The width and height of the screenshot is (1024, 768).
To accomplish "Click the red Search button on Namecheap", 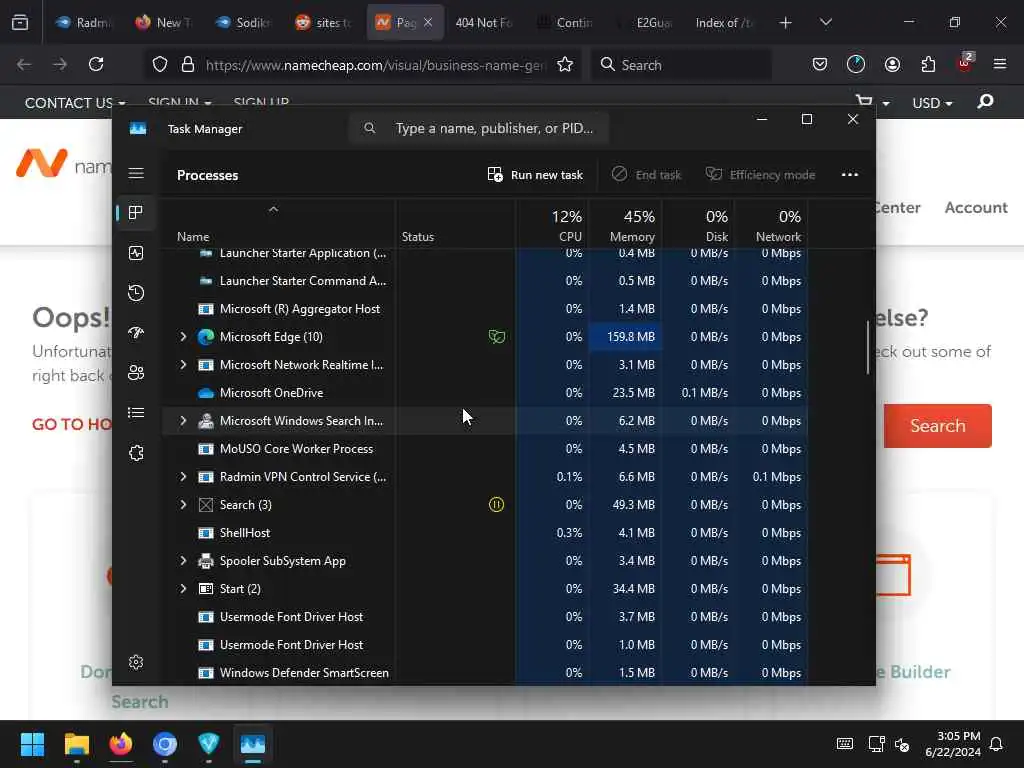I will point(937,426).
